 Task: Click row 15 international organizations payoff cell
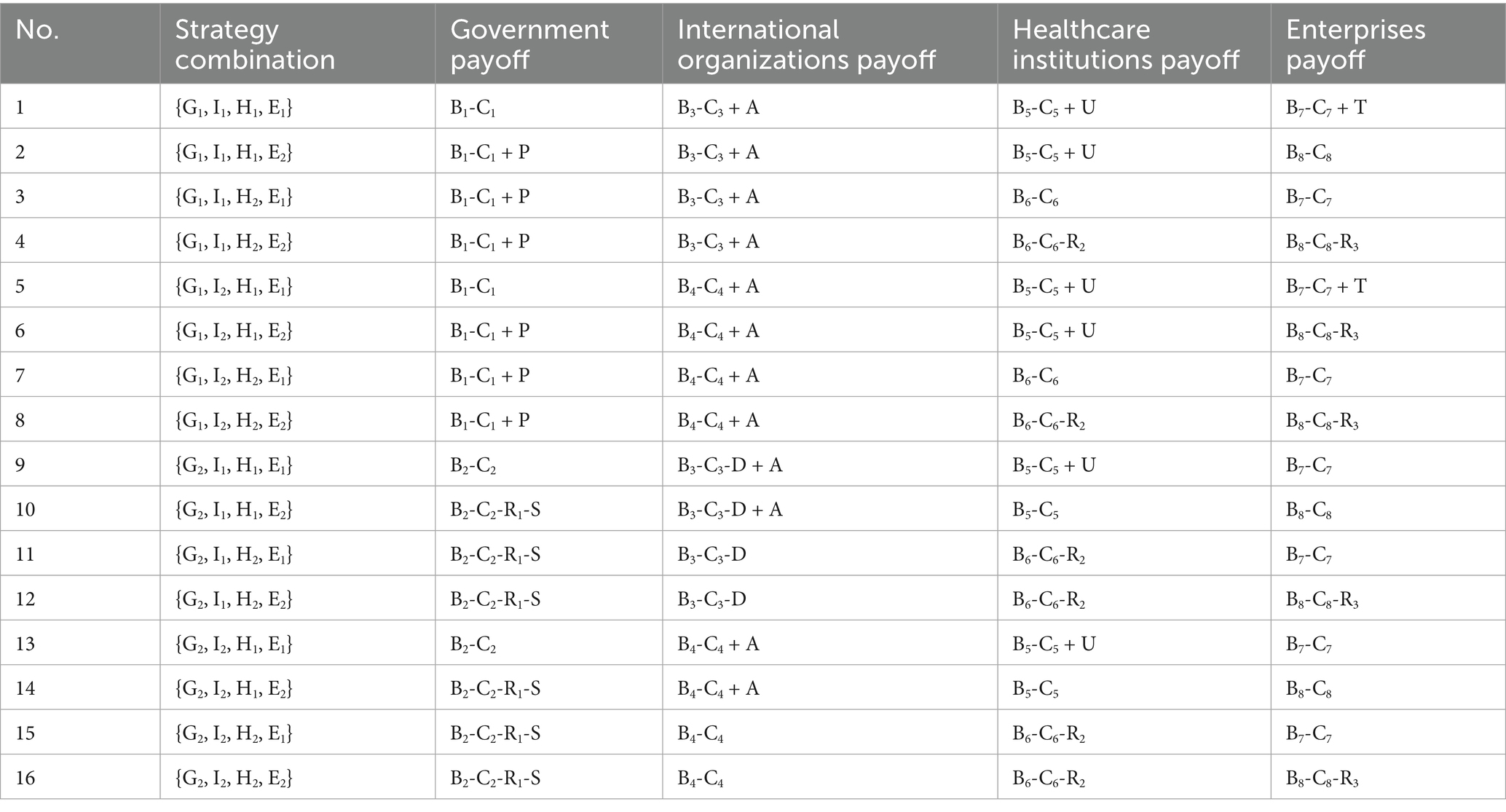700,733
